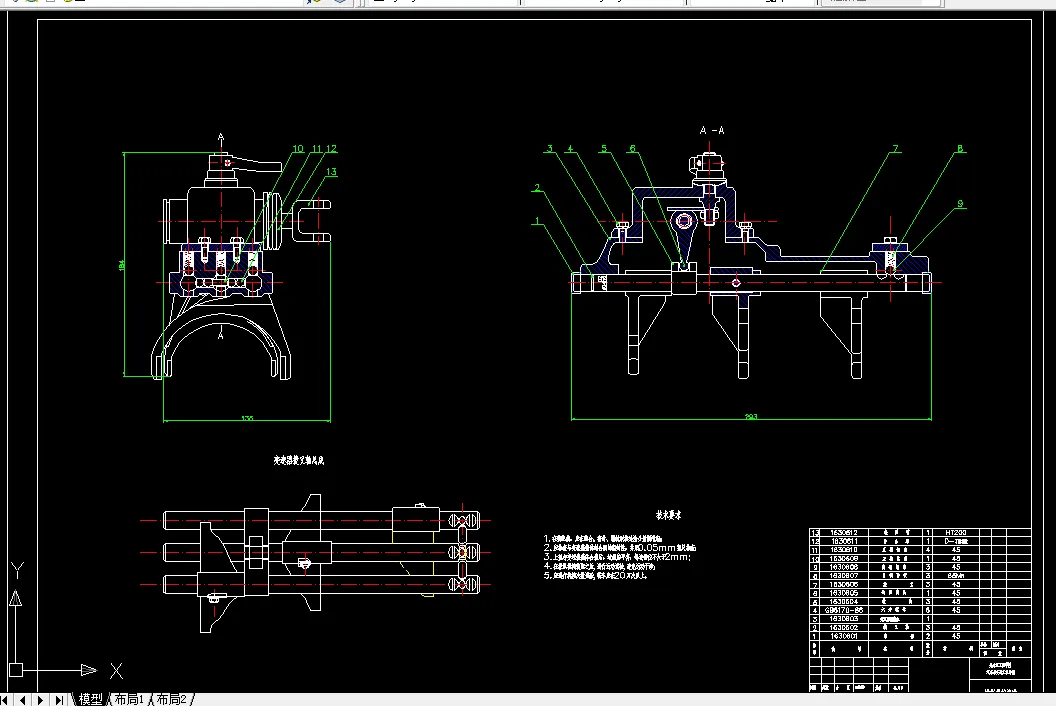
Task: Select callout number 9 in section view
Action: point(960,203)
